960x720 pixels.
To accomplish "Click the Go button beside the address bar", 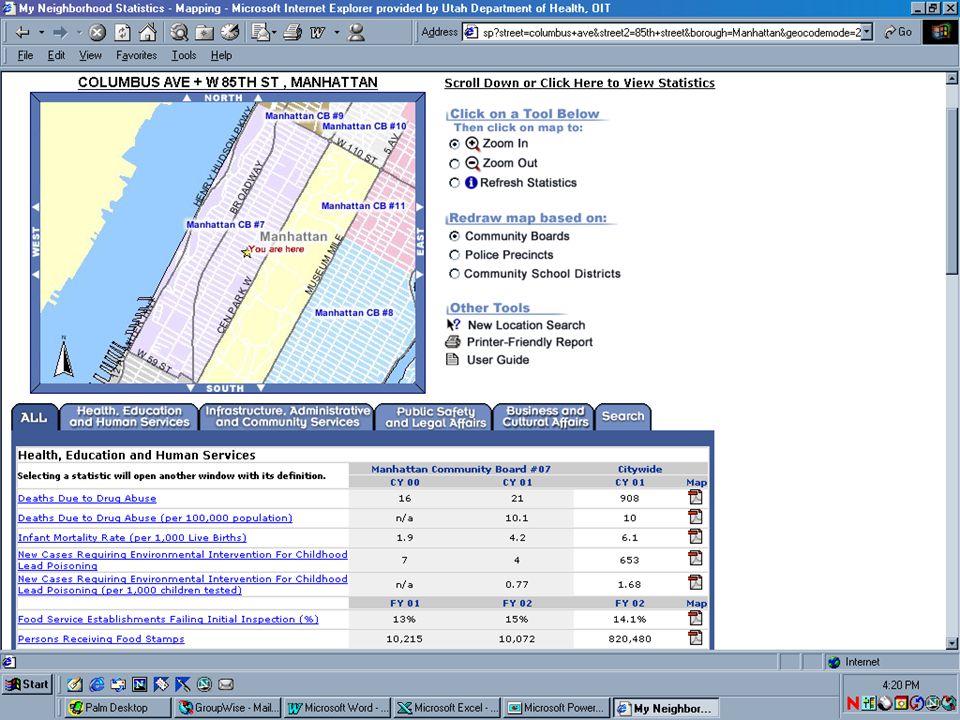I will click(898, 32).
